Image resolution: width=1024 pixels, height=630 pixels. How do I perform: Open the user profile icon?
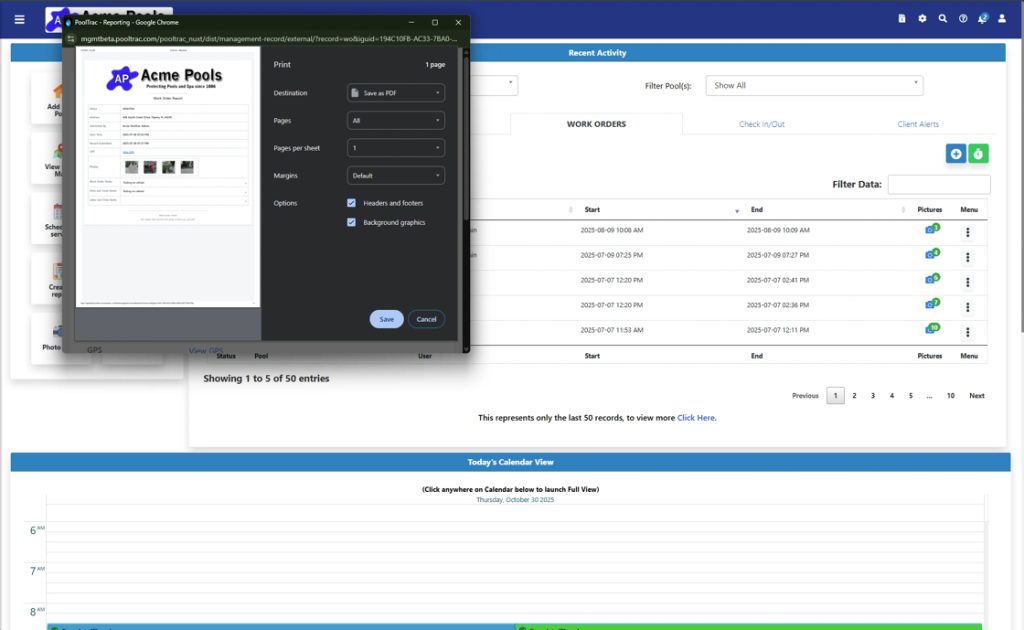(x=1002, y=18)
